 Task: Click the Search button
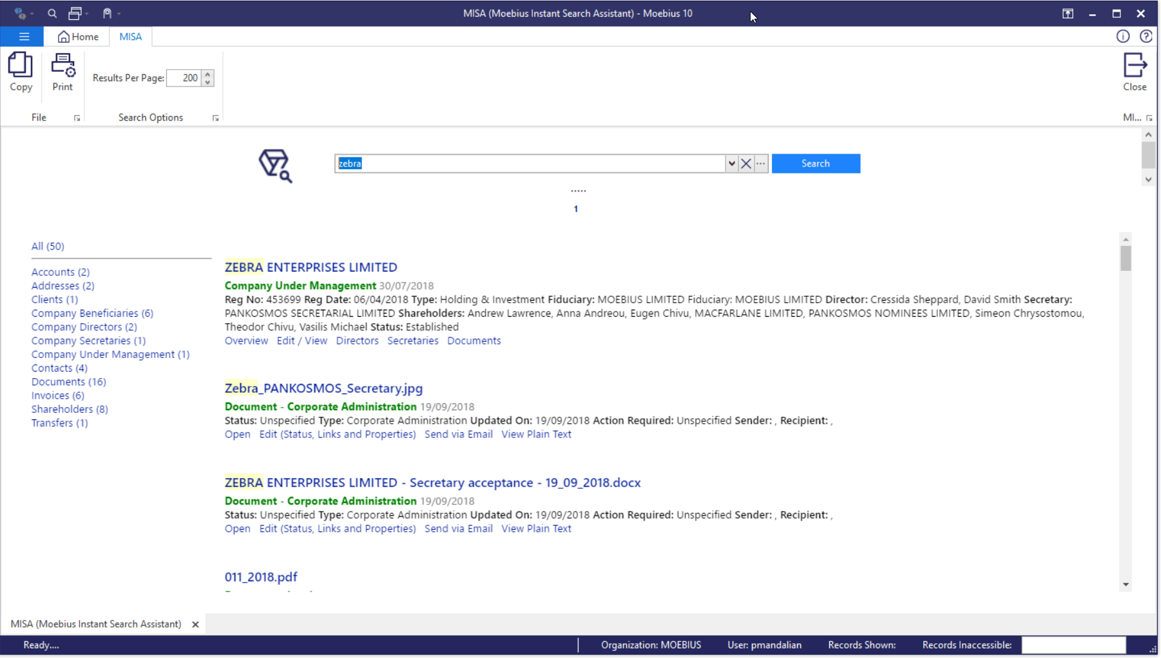pyautogui.click(x=815, y=163)
